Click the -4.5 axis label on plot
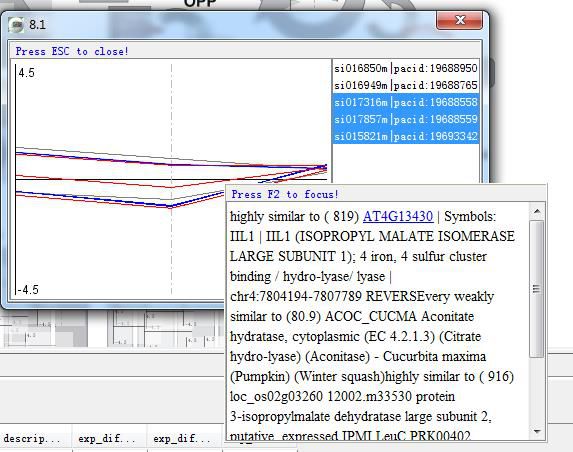The image size is (573, 452). pos(29,290)
